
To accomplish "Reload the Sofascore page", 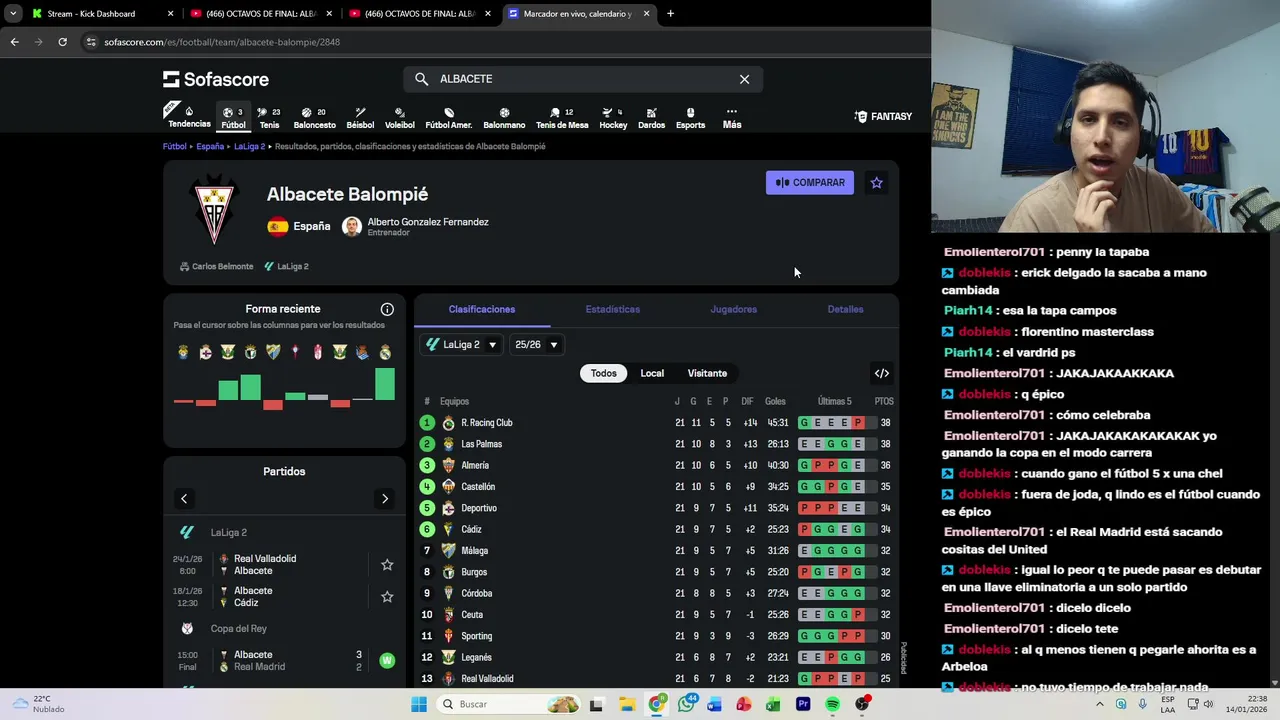I will (x=62, y=42).
